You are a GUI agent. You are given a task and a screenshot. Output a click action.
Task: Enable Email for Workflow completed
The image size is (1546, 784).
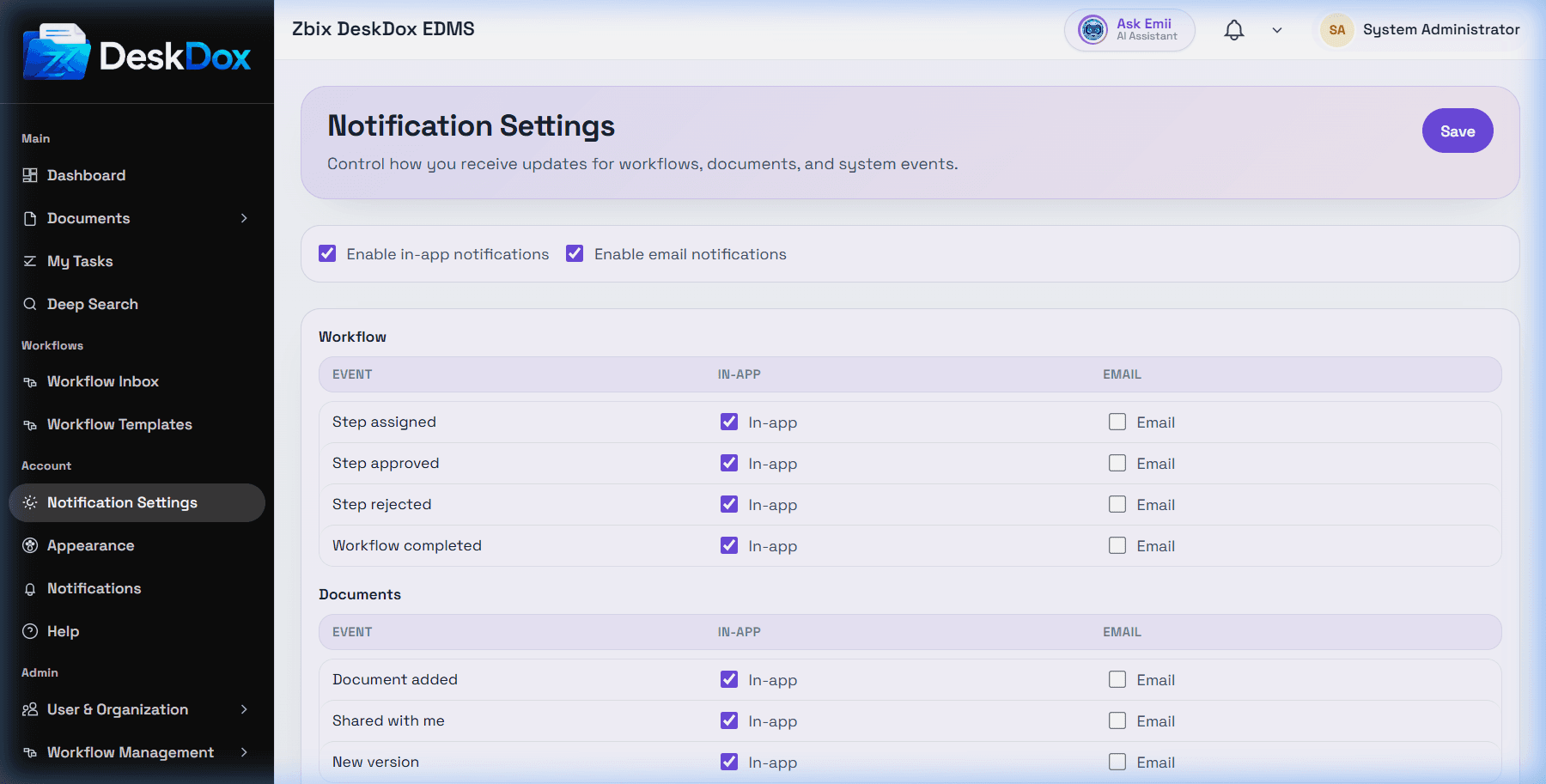1117,545
